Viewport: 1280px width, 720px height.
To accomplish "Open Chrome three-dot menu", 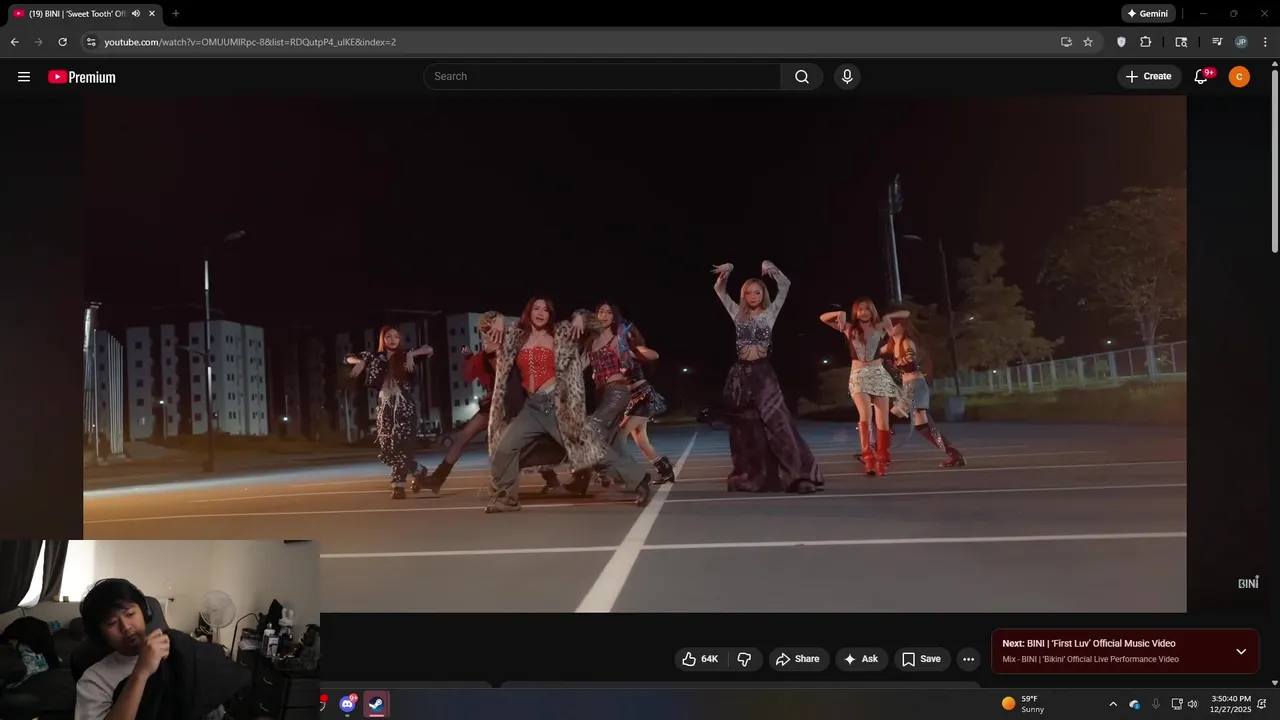I will 1265,42.
